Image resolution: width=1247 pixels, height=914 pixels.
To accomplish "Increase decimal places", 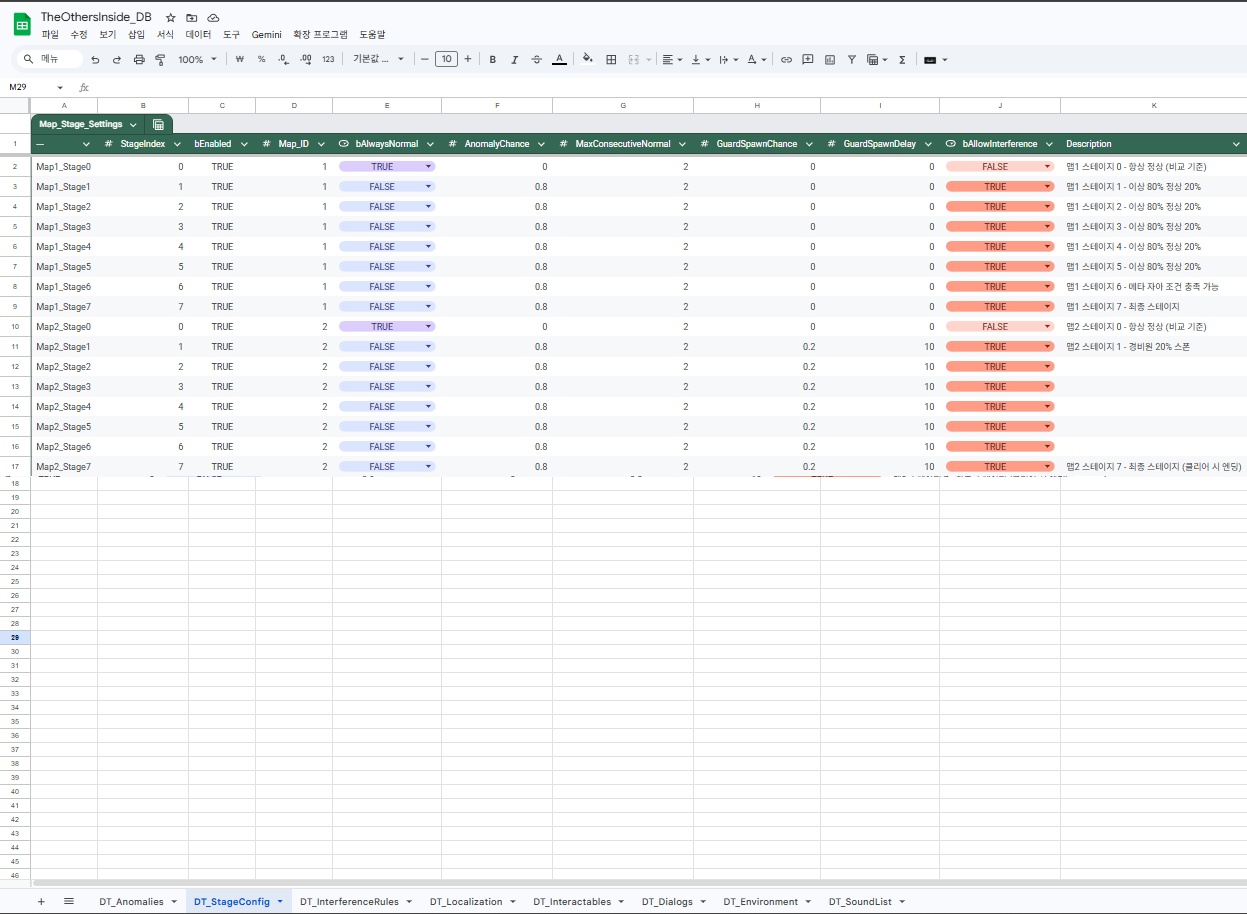I will [306, 60].
